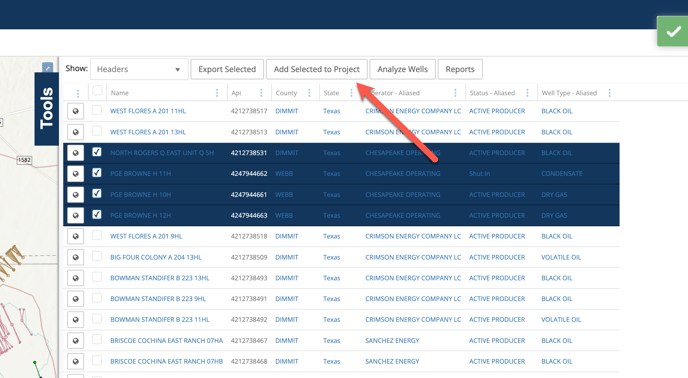
Task: Open the Well Type - Aliased column menu dots
Action: click(609, 93)
